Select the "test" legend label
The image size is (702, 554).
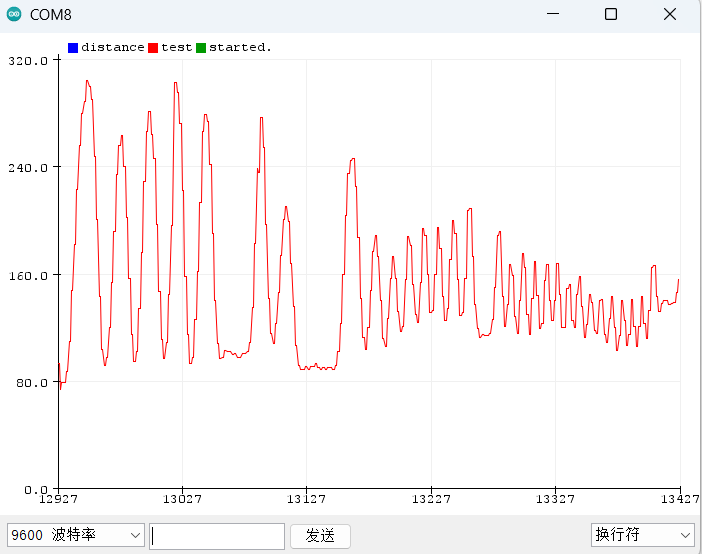[176, 47]
